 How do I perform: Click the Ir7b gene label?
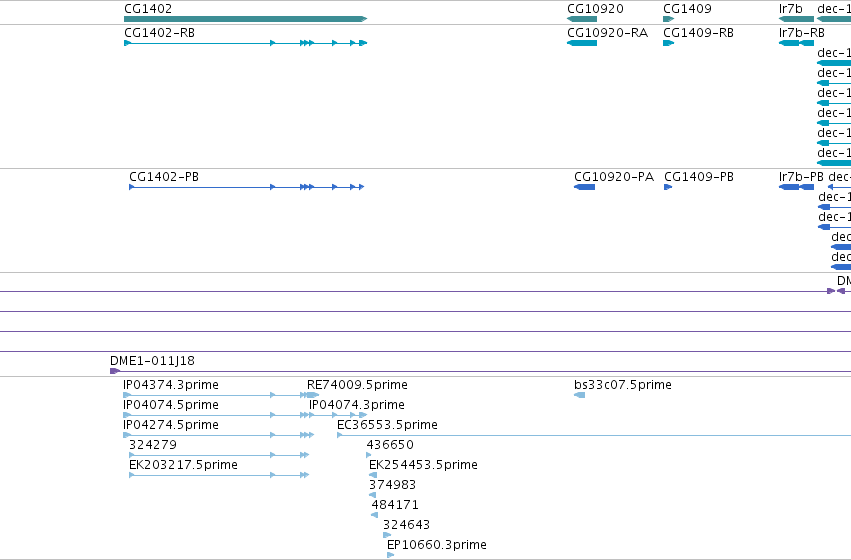(x=790, y=9)
